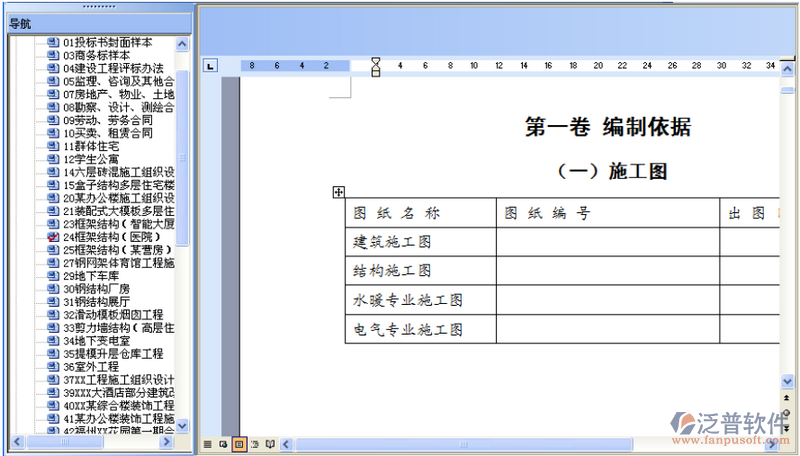
Task: Click document icon beside 34地下变电室
Action: pos(53,340)
